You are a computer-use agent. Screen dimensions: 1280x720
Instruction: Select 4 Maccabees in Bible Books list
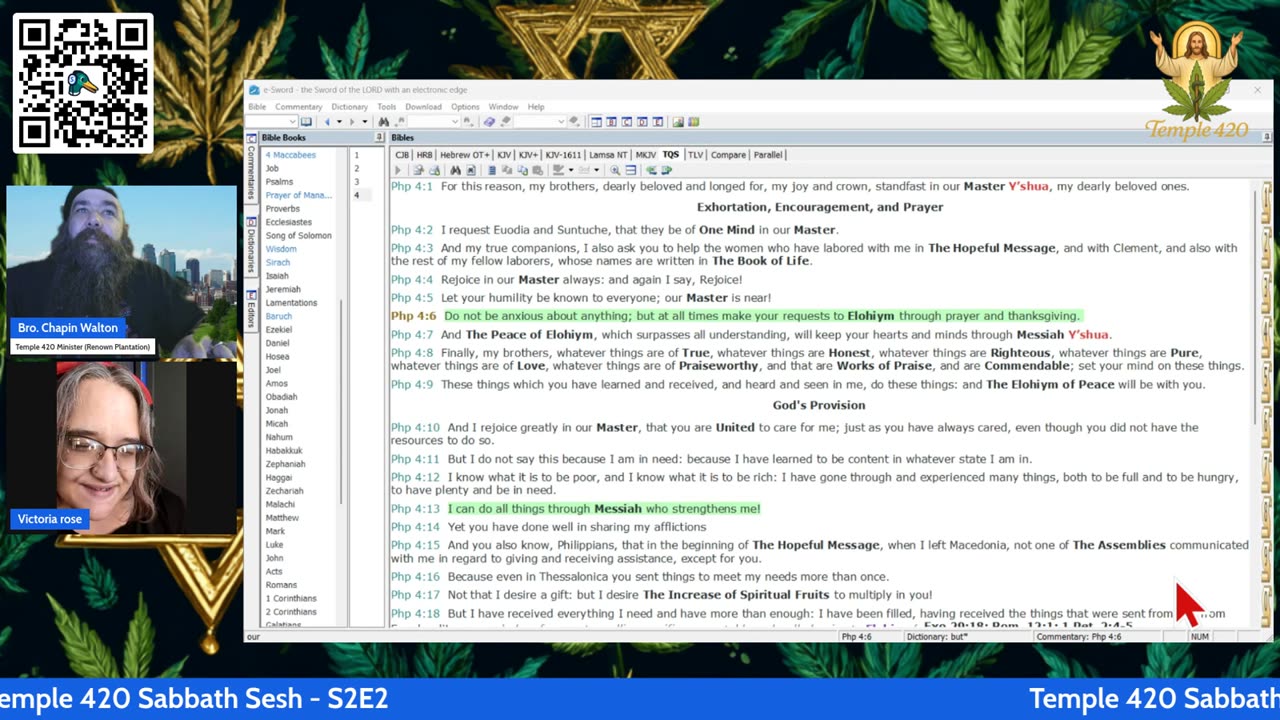(x=290, y=155)
